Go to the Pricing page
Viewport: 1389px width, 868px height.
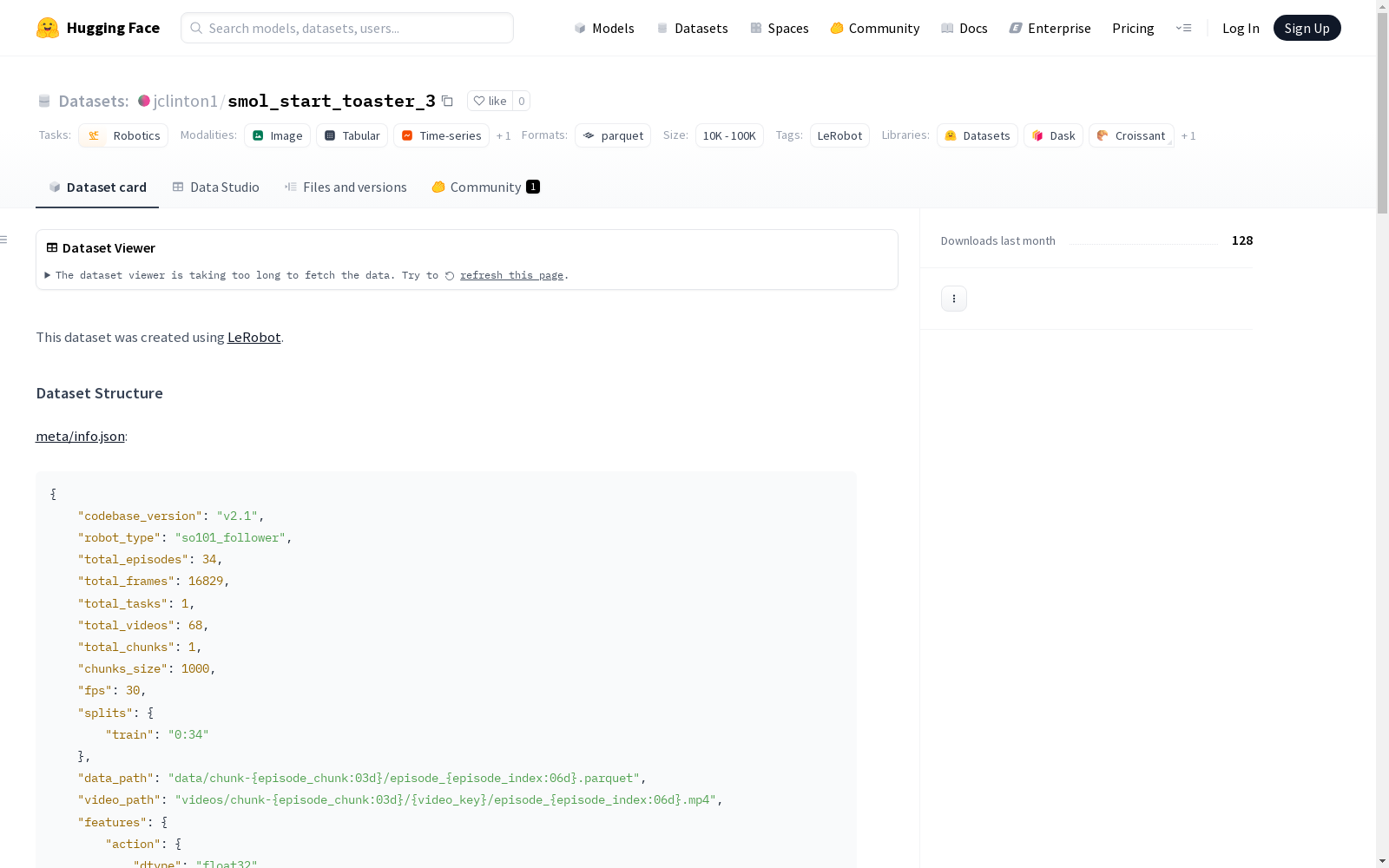[1133, 28]
